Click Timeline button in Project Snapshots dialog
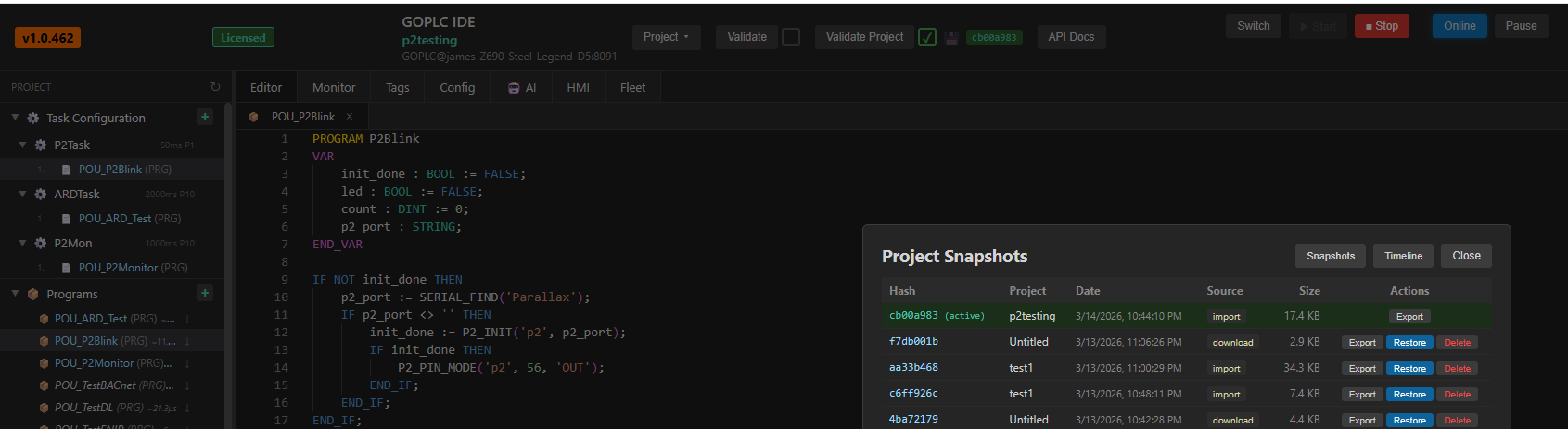This screenshot has width=1568, height=429. (1404, 256)
